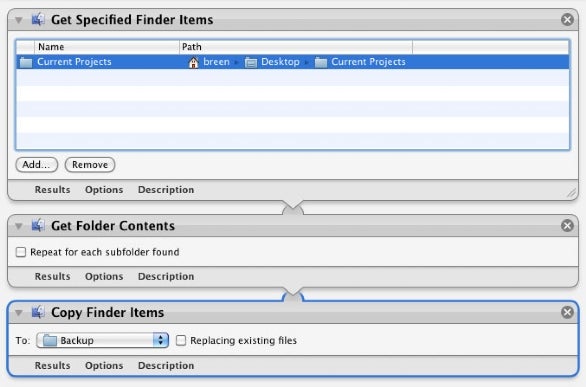Click the Add... button
The height and width of the screenshot is (387, 586).
click(37, 165)
